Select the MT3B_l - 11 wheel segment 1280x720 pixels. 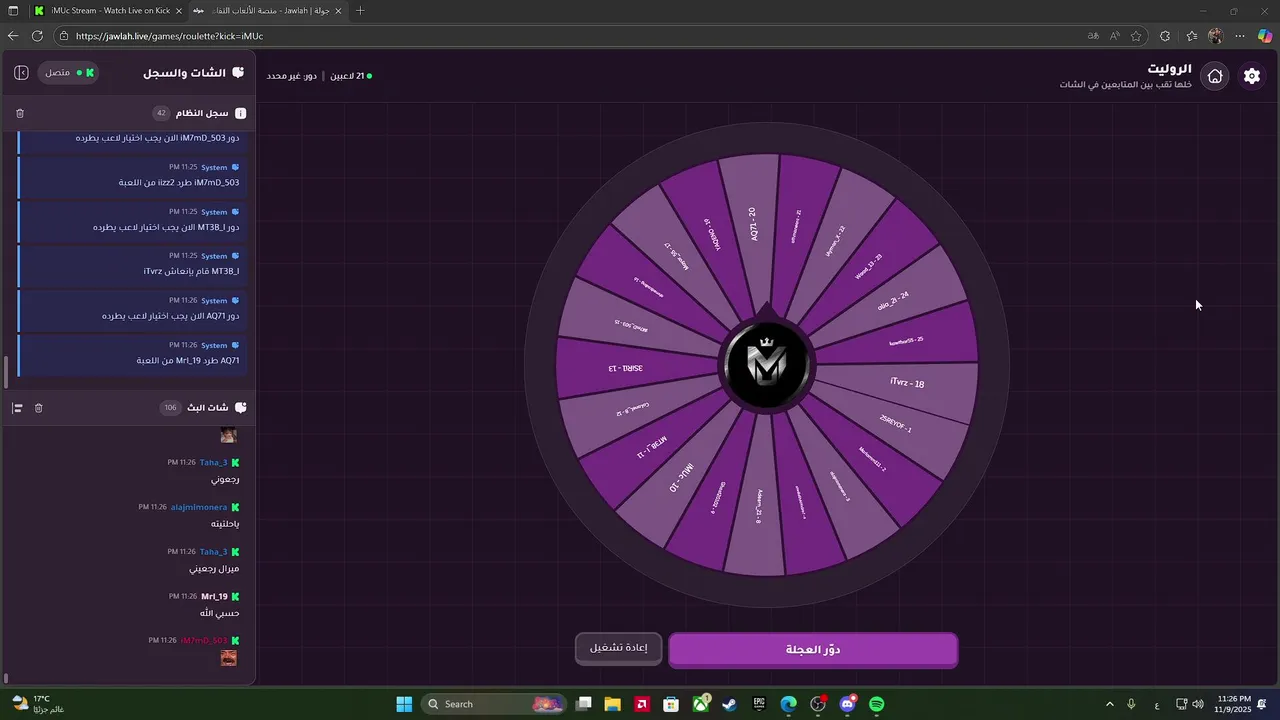(x=652, y=445)
